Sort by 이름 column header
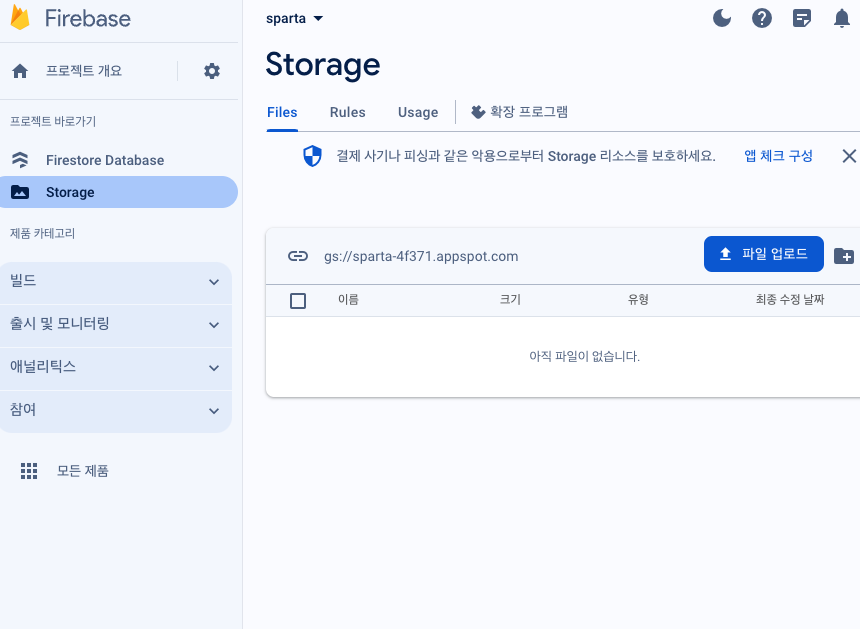Screen dimensions: 860x629 (348, 299)
